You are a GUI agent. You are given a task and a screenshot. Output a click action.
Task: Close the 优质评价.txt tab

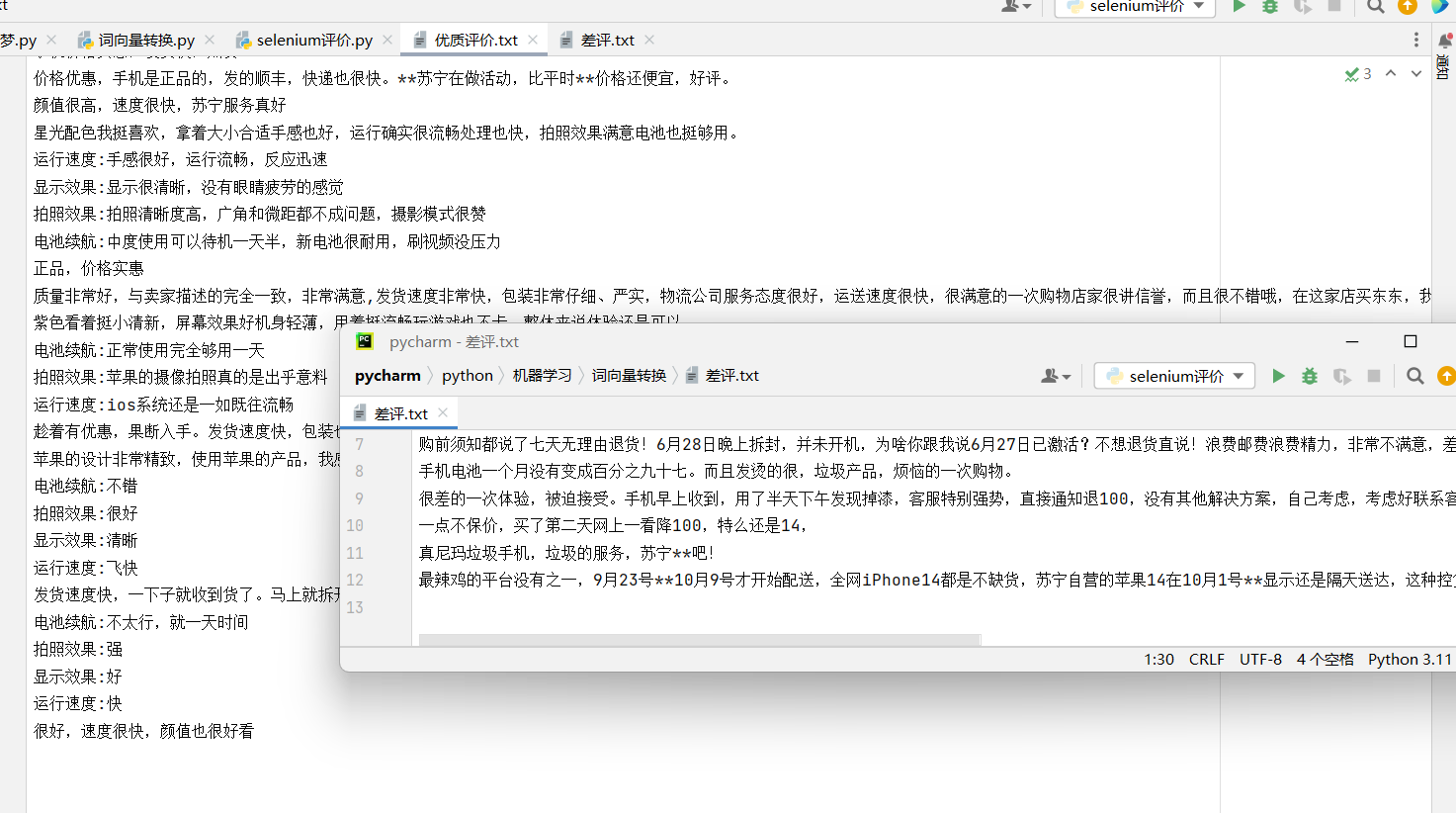click(x=533, y=40)
